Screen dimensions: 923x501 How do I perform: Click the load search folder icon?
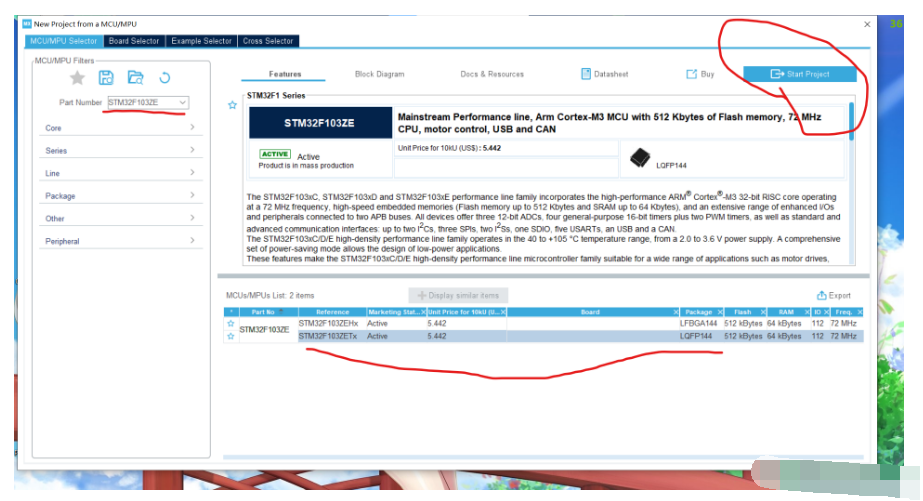[135, 78]
